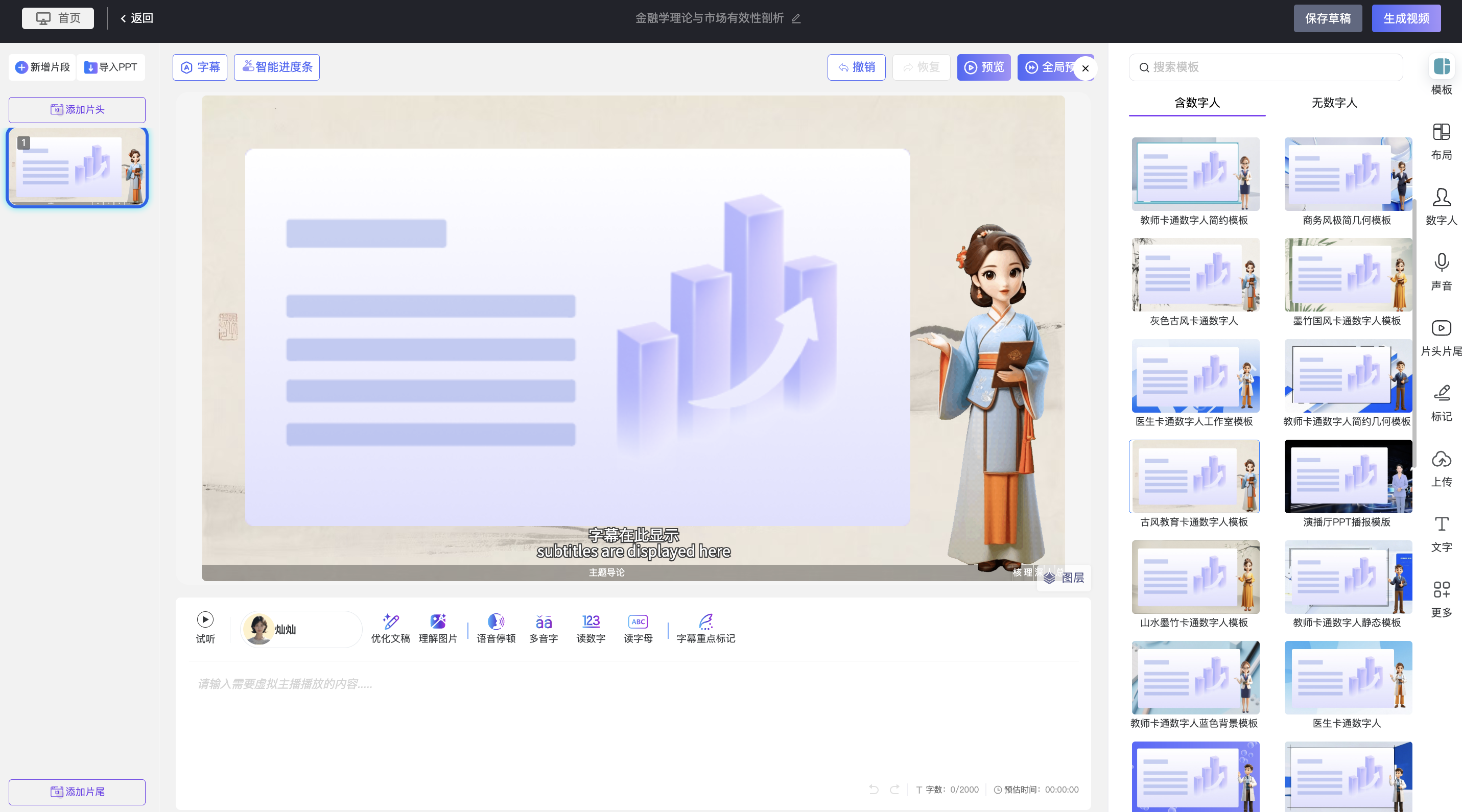Open the 声音 microphone panel icon
This screenshot has width=1462, height=812.
point(1441,264)
